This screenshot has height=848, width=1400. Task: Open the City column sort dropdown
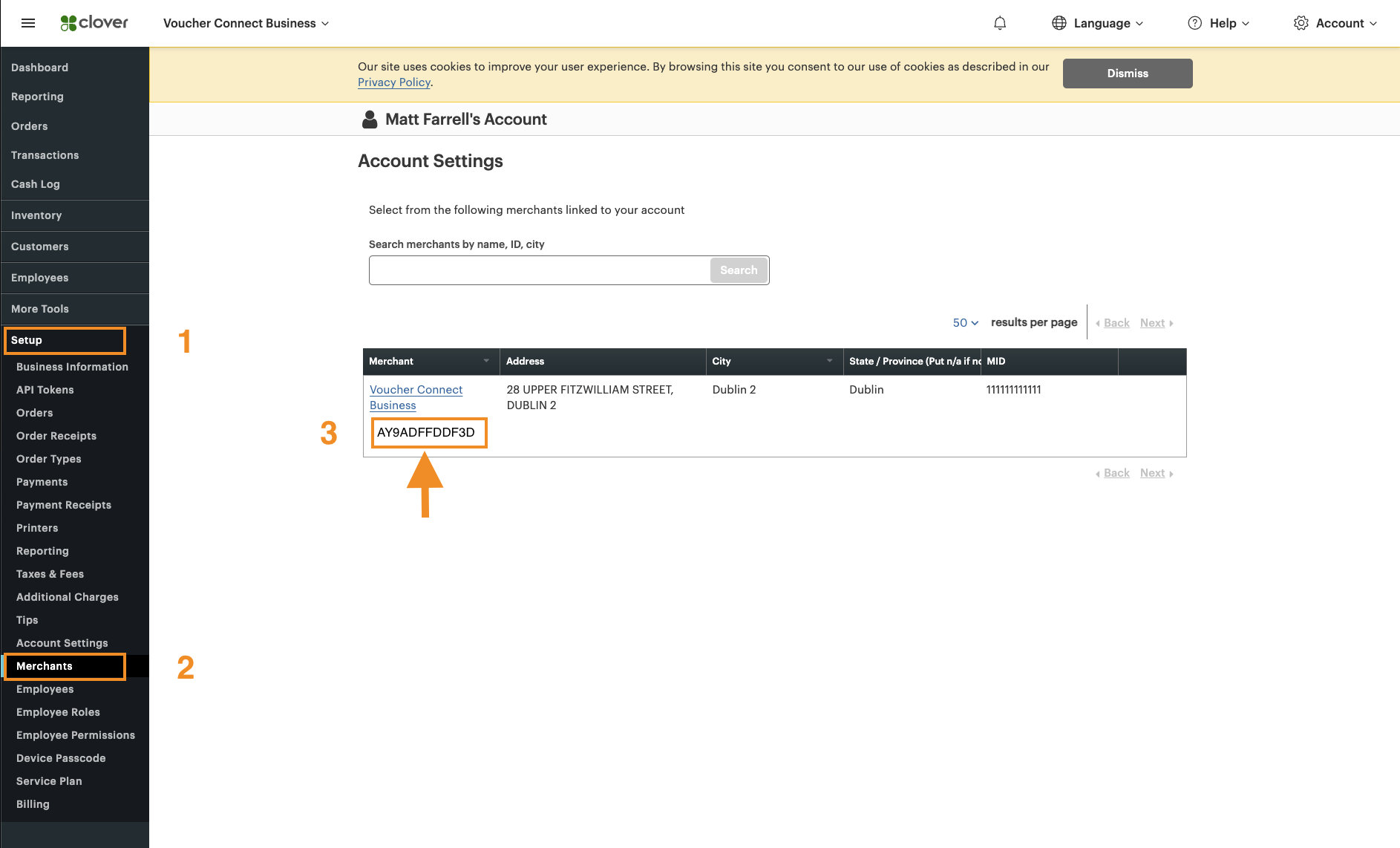pos(829,361)
